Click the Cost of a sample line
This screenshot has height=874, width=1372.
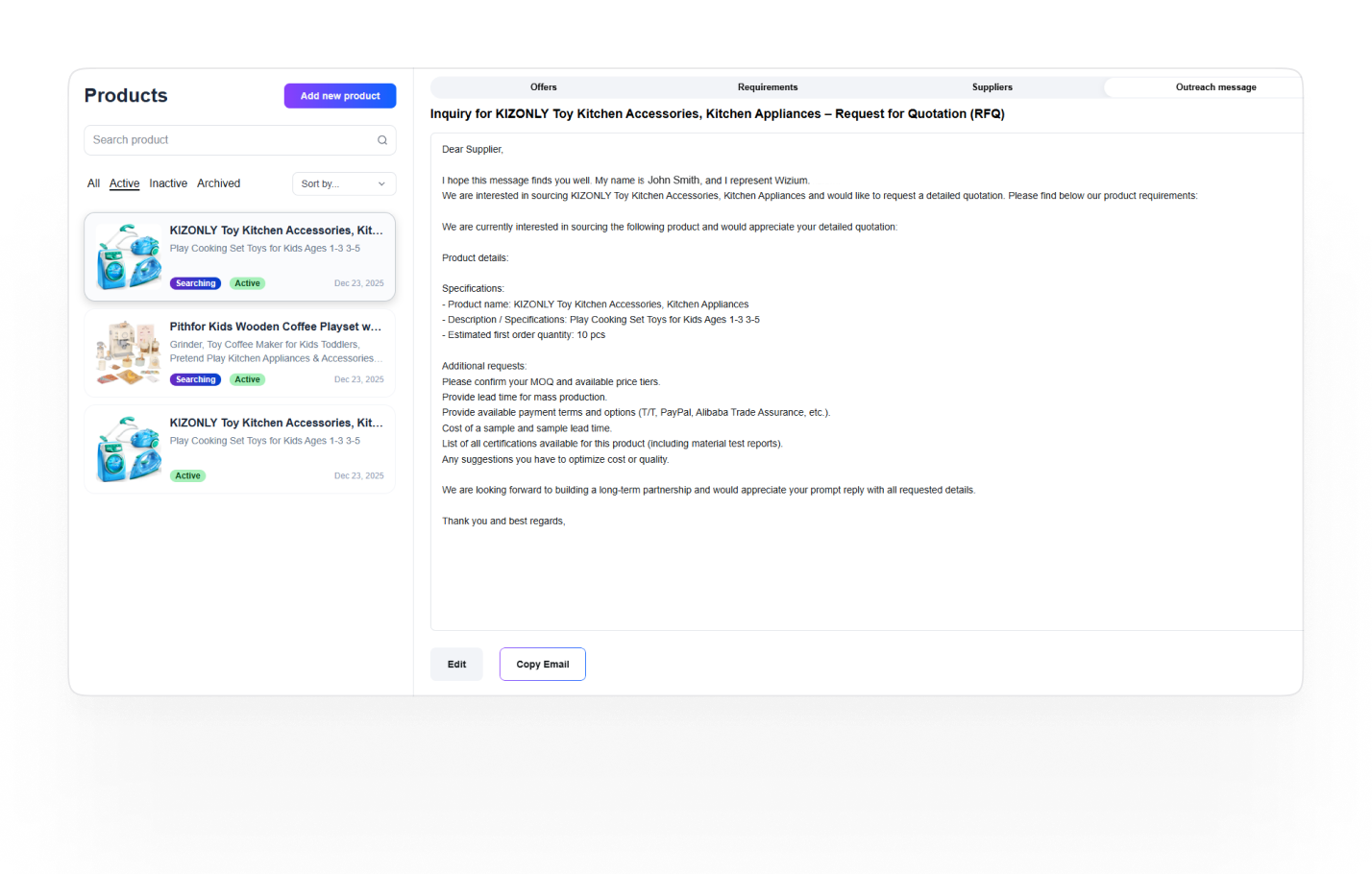pyautogui.click(x=527, y=428)
